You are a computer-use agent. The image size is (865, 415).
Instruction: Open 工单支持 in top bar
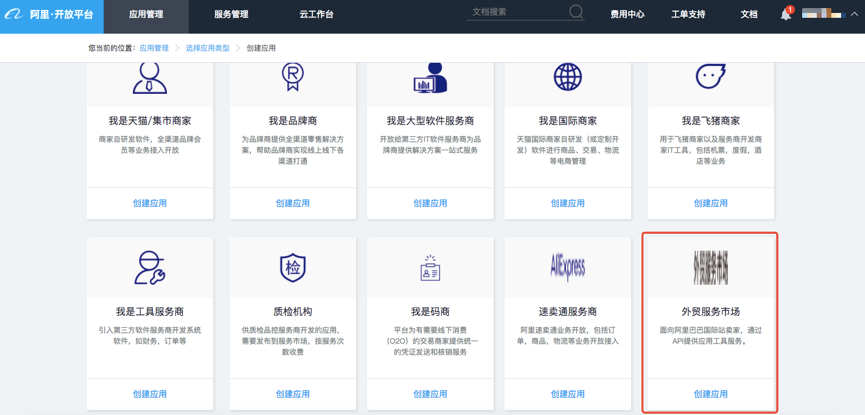coord(688,15)
